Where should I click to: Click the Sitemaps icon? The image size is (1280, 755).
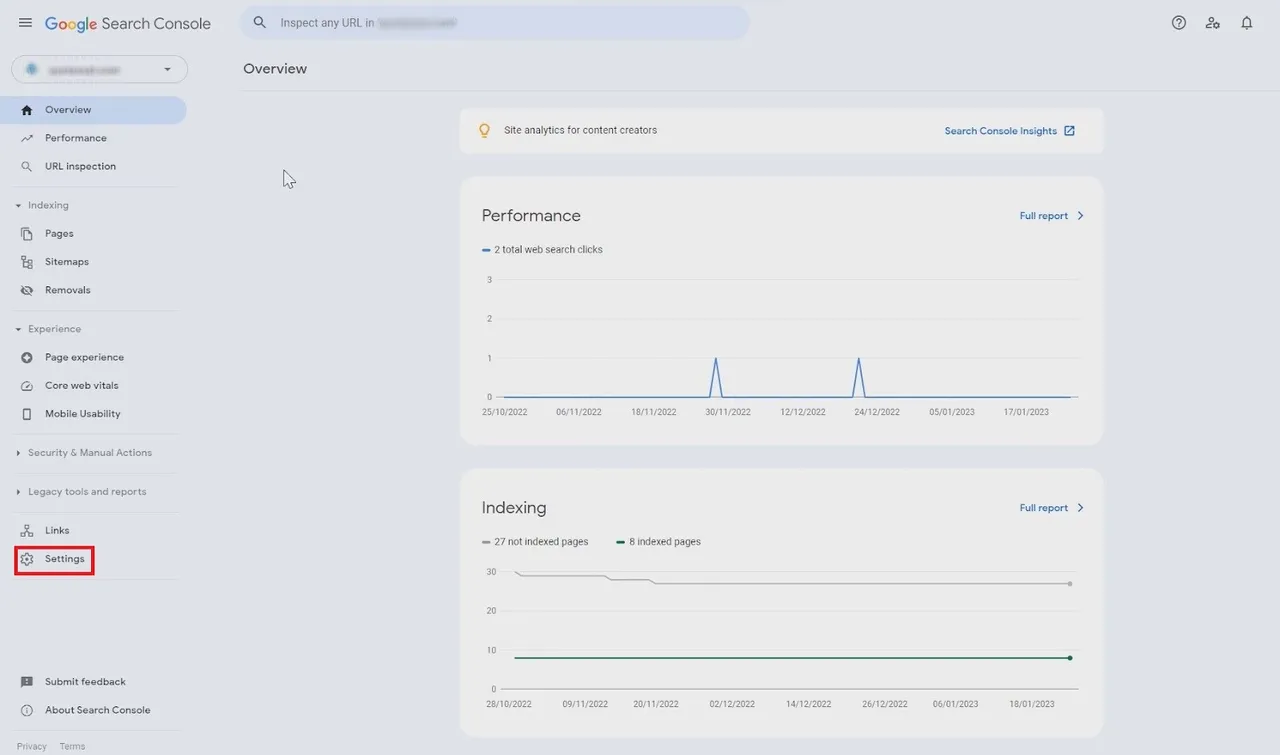[x=27, y=262]
